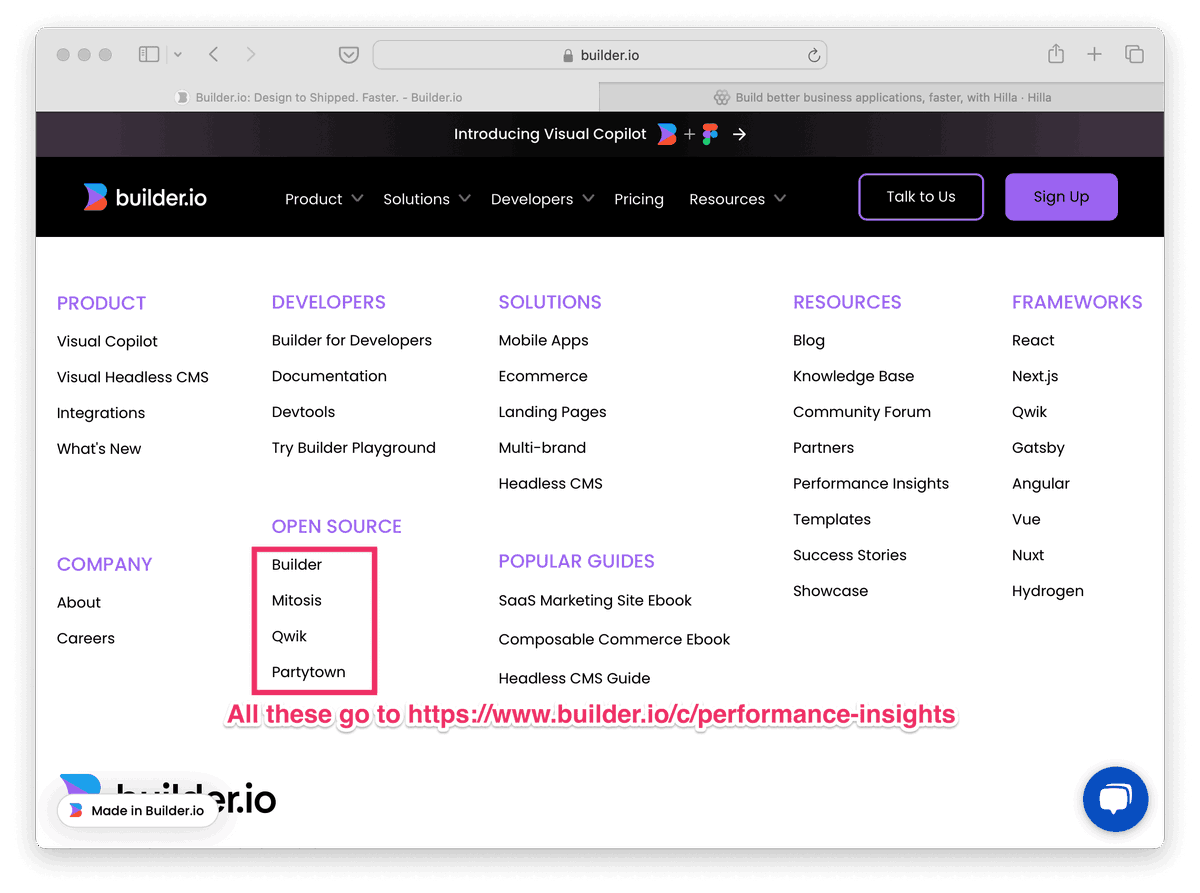This screenshot has height=893, width=1200.
Task: Open the Partners link
Action: pos(823,448)
